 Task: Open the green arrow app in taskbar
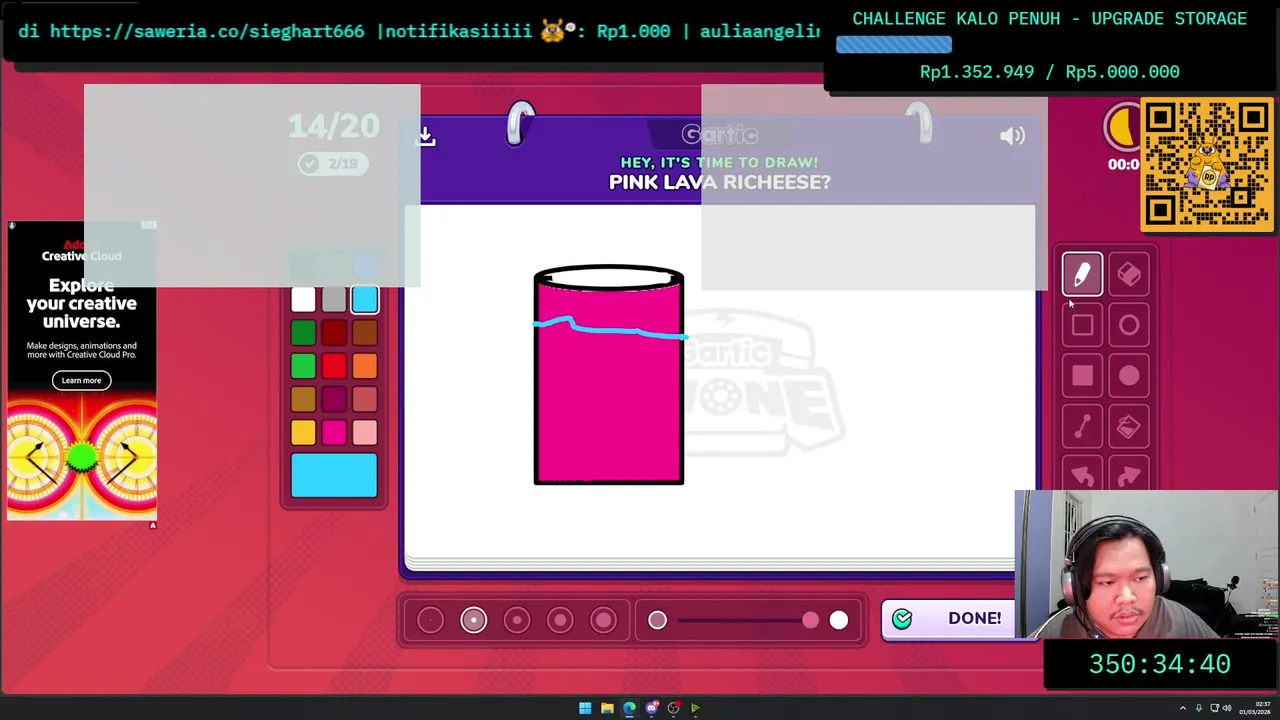point(696,708)
